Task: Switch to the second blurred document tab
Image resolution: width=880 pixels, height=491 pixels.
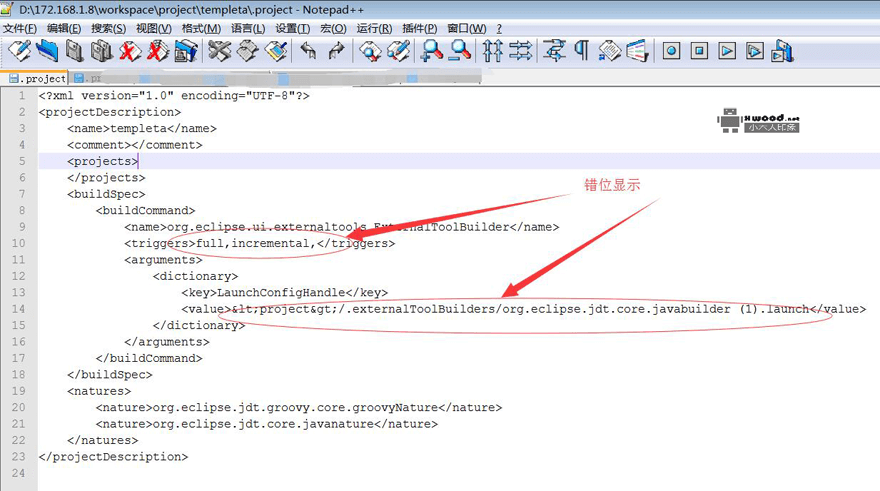Action: click(x=88, y=78)
